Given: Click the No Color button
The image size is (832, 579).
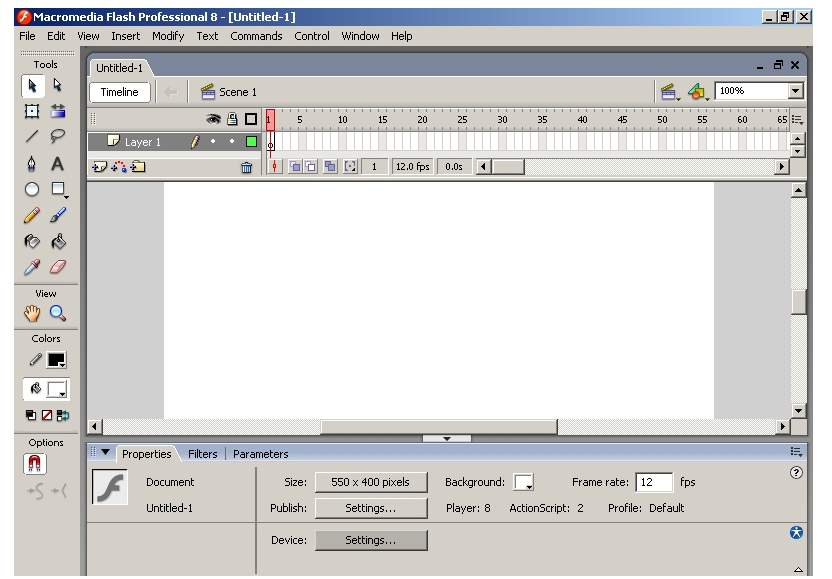Looking at the screenshot, I should [x=47, y=415].
